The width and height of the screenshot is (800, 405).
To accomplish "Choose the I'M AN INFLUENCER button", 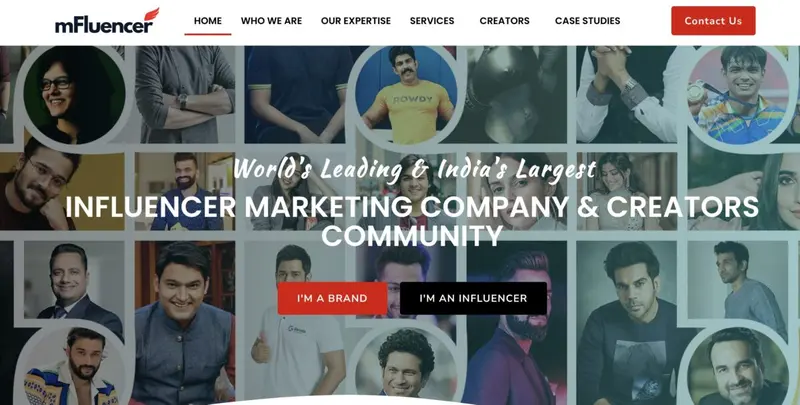I will 473,298.
